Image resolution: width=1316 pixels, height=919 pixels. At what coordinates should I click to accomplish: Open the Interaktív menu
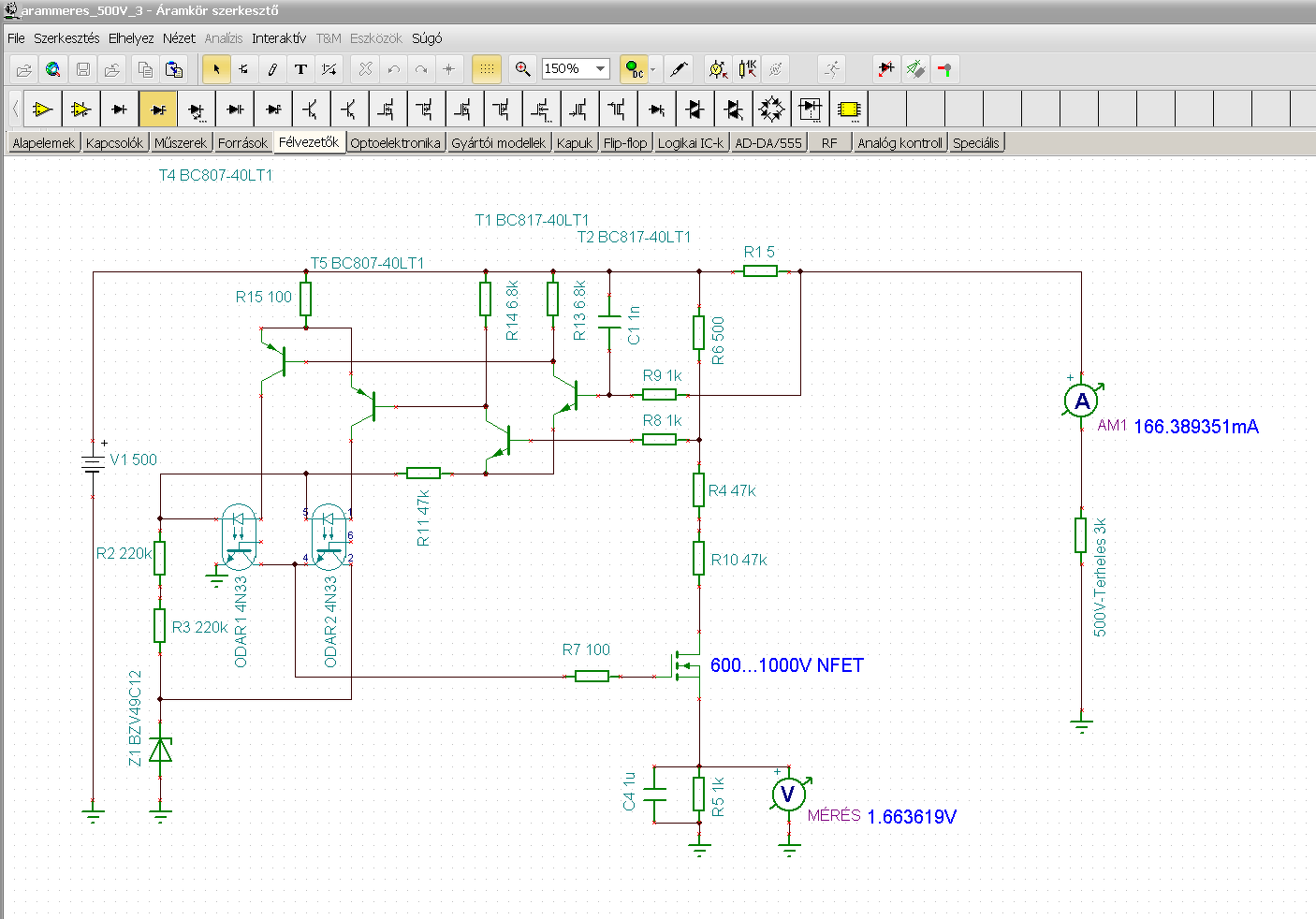tap(279, 38)
